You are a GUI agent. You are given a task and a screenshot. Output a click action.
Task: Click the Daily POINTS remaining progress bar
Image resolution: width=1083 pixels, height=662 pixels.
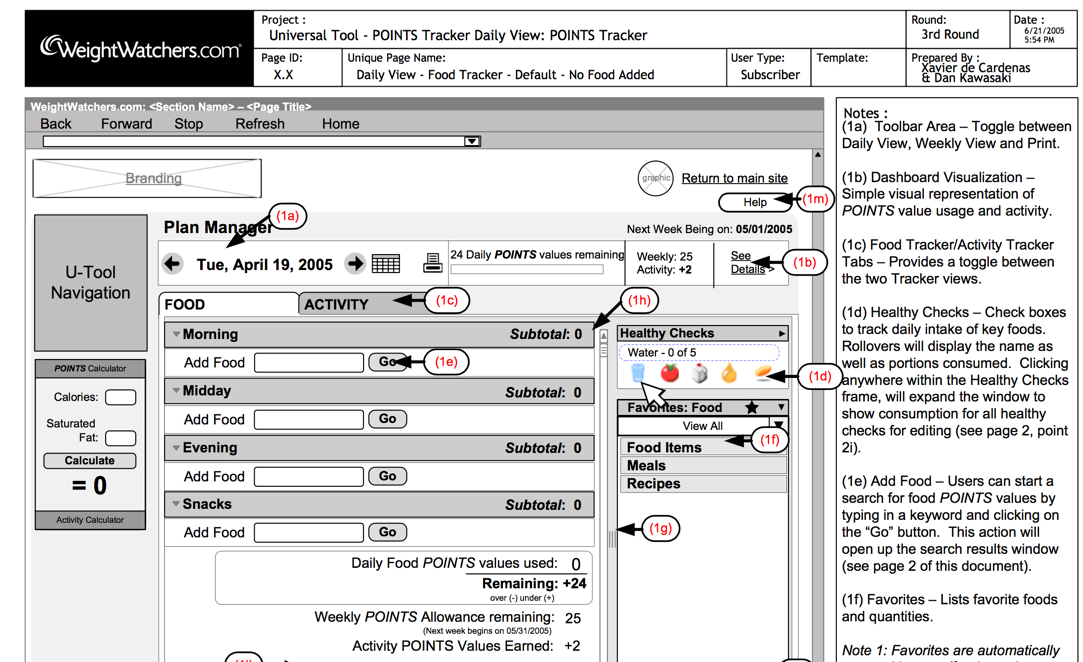click(x=527, y=269)
